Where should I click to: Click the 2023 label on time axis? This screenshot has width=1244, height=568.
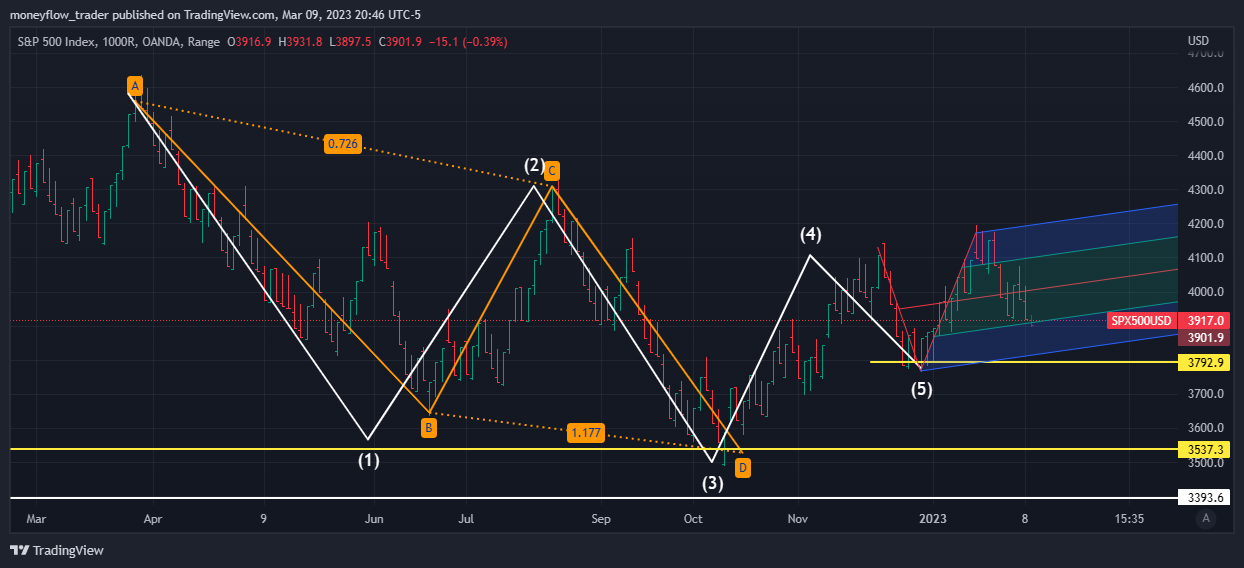[932, 519]
